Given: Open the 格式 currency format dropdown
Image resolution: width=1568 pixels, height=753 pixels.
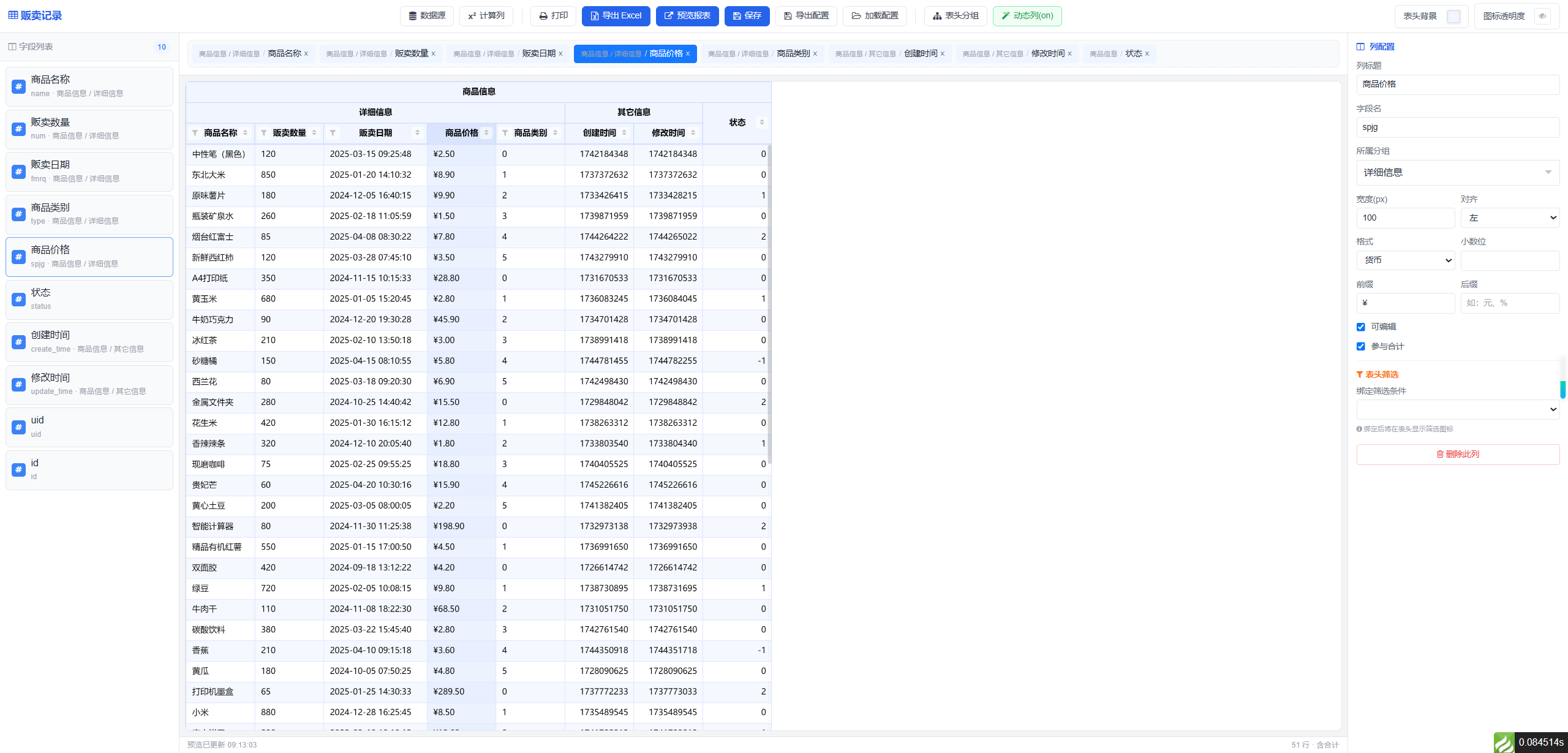Looking at the screenshot, I should (x=1406, y=260).
